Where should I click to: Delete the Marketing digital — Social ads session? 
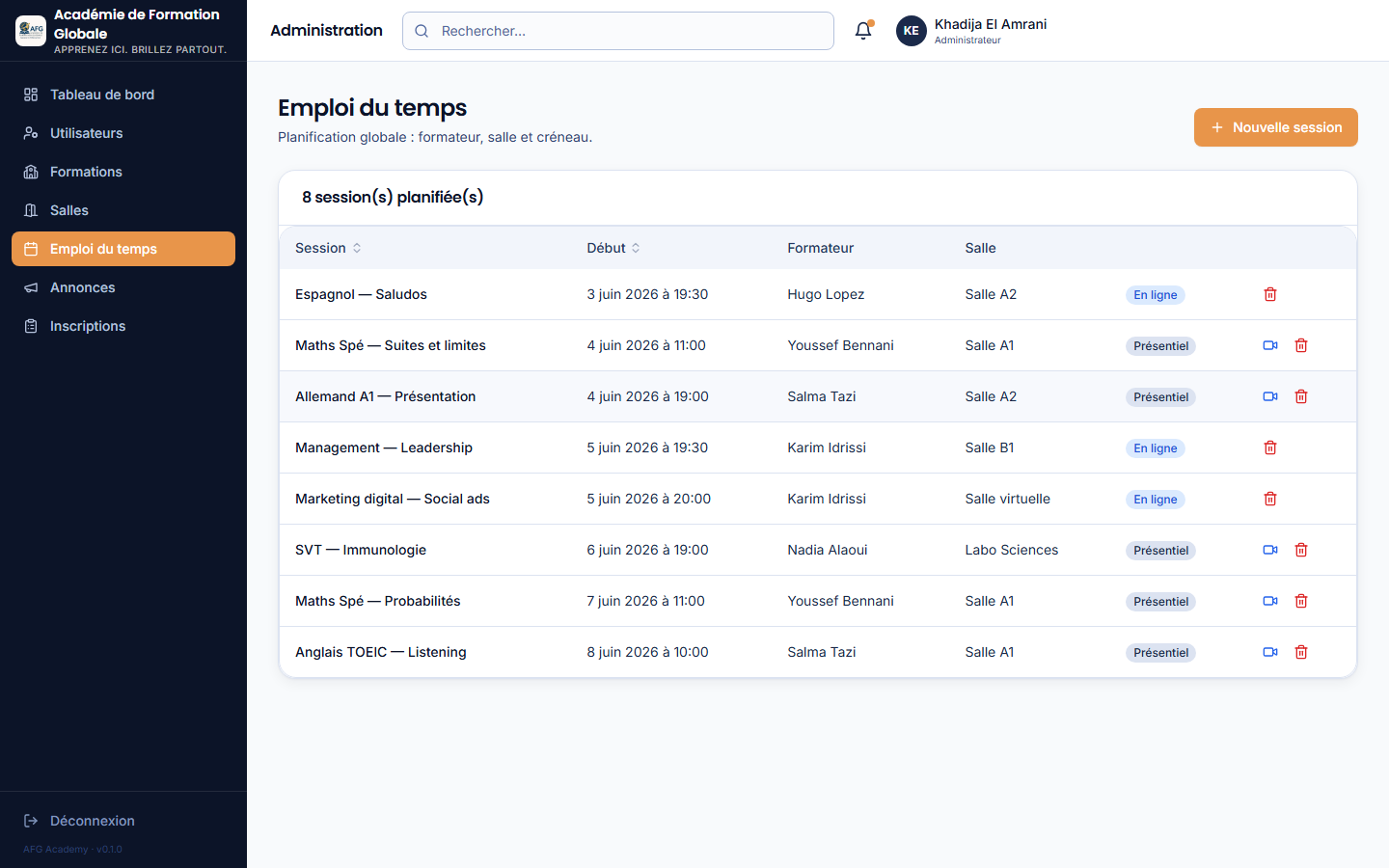coord(1270,499)
